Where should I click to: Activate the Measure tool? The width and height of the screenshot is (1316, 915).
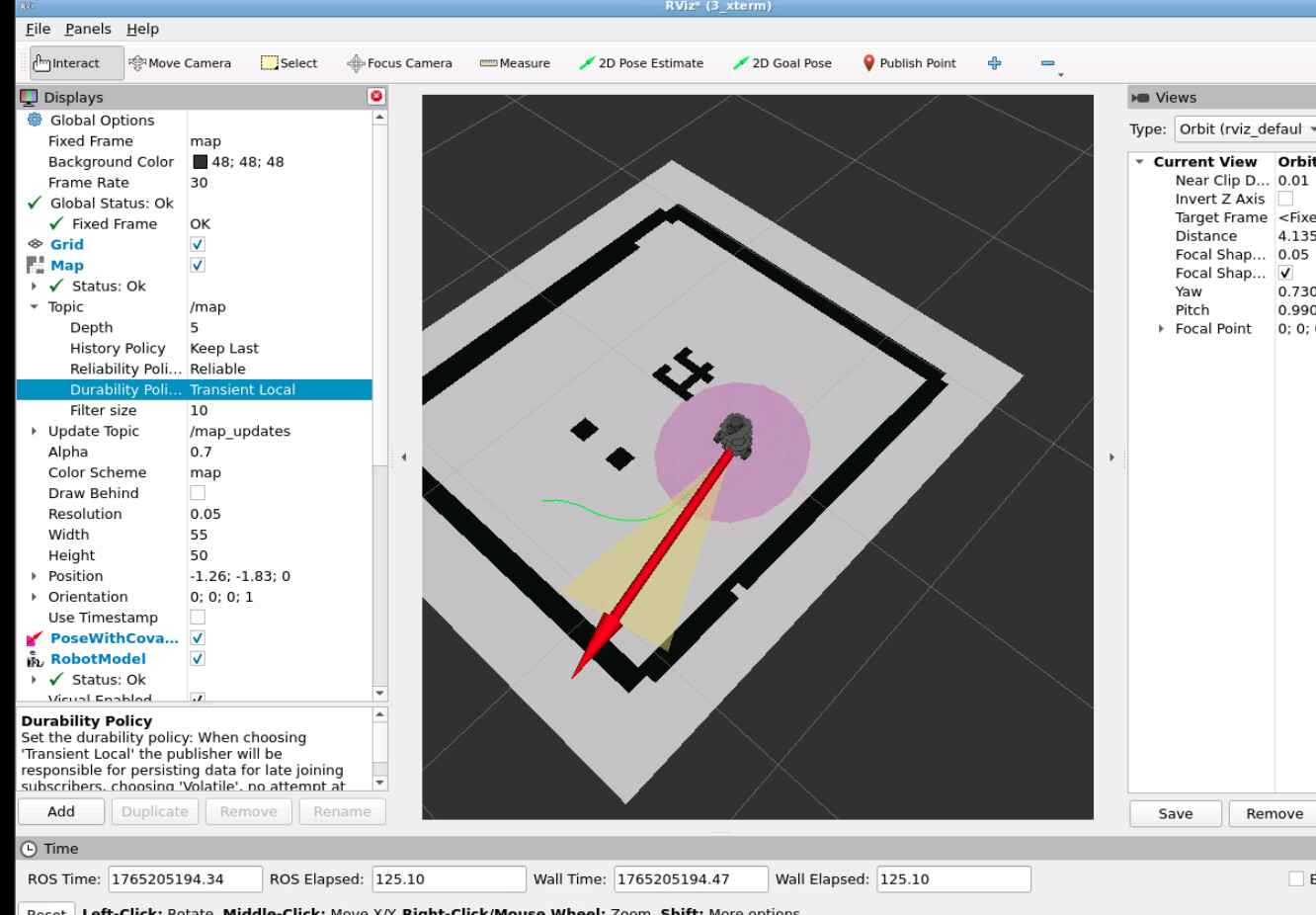tap(515, 63)
